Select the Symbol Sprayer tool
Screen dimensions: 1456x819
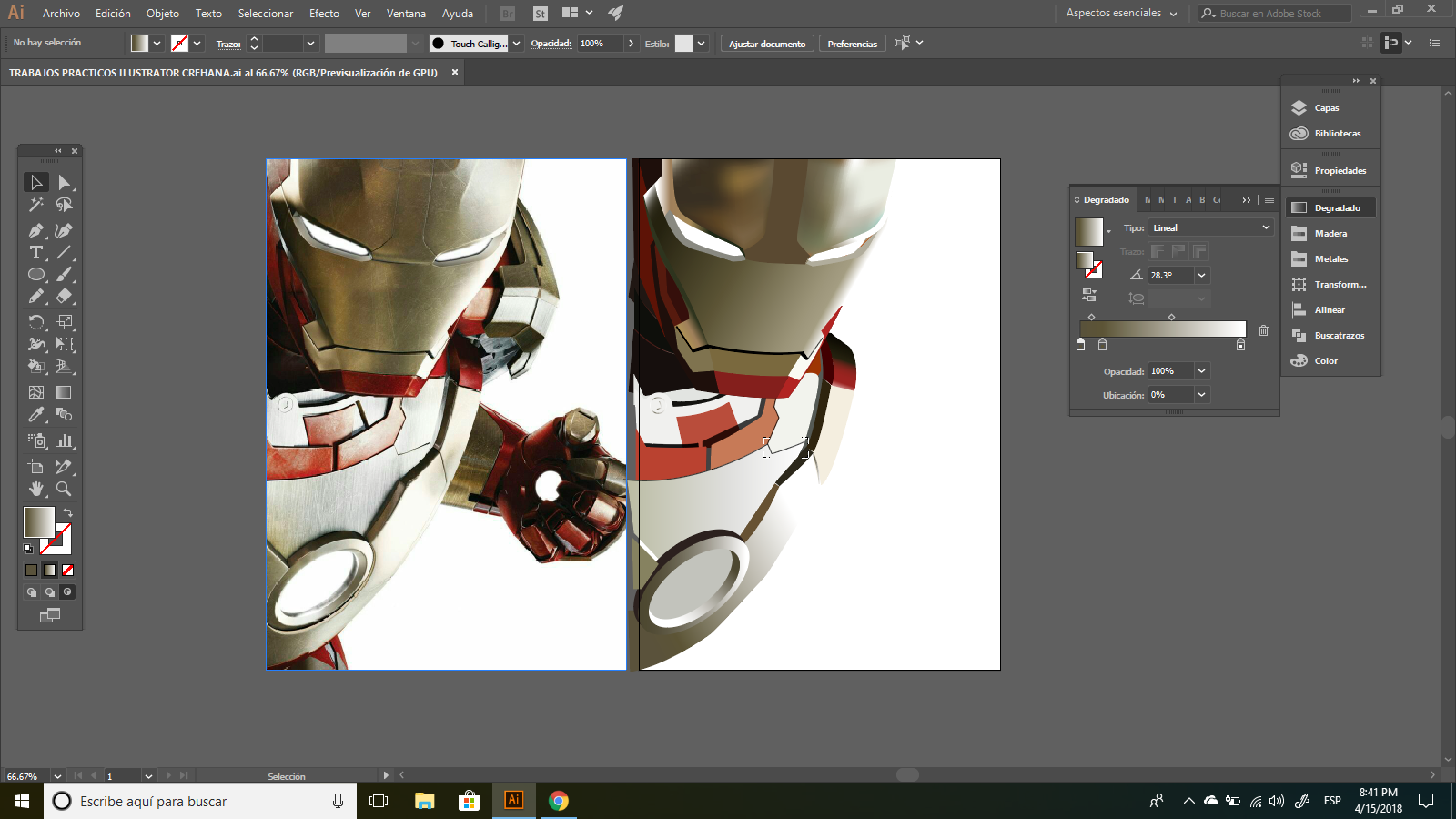(x=36, y=440)
